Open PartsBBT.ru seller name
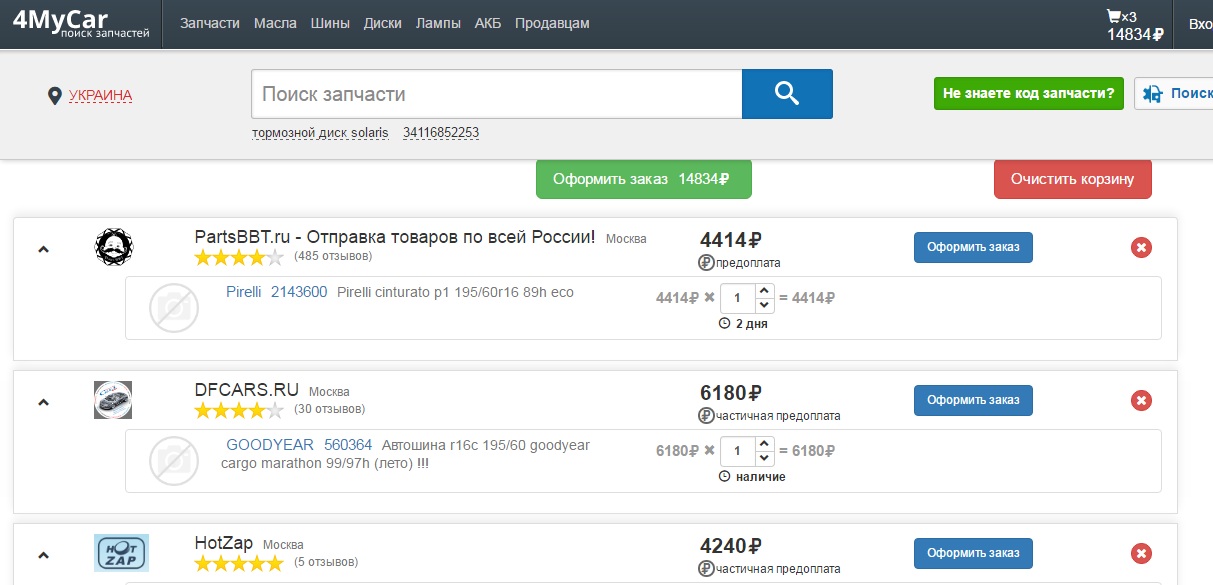Image resolution: width=1213 pixels, height=585 pixels. click(395, 237)
